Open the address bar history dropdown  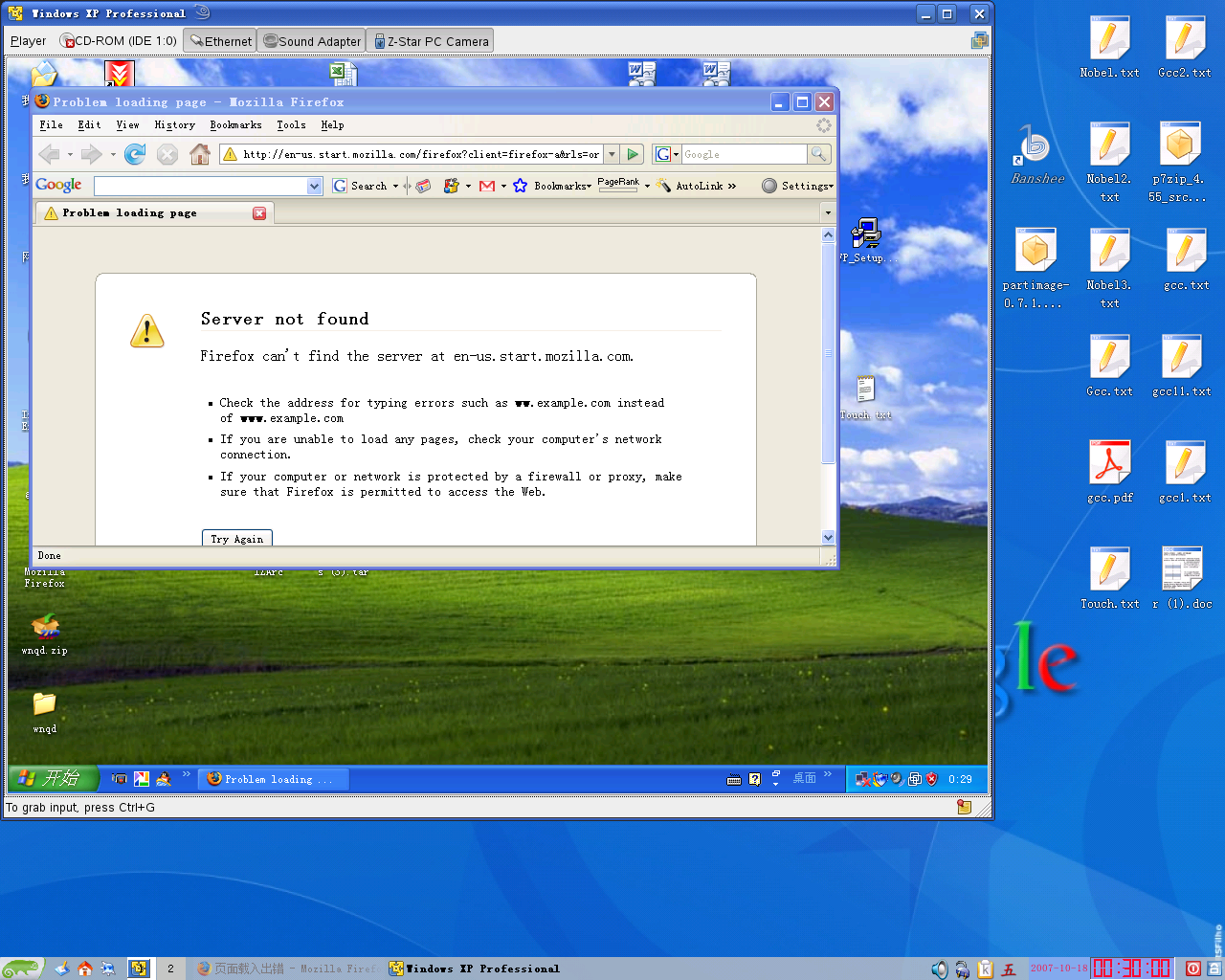tap(612, 154)
